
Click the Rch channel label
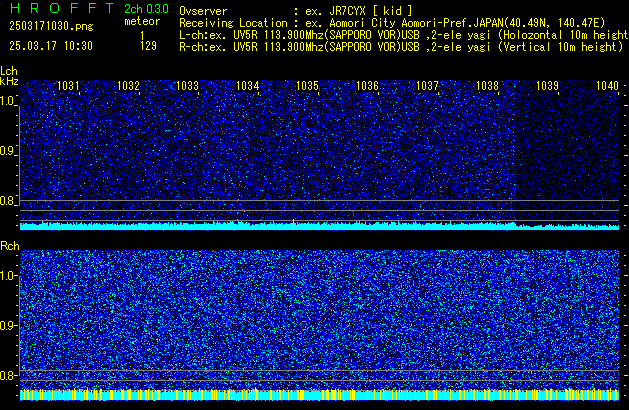click(10, 246)
